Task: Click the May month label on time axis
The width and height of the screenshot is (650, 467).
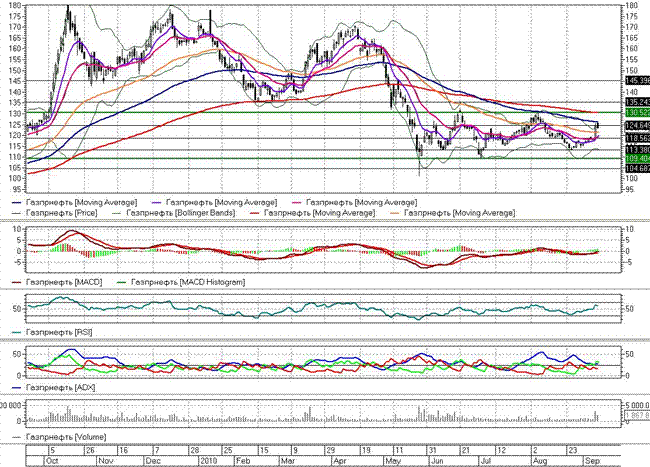Action: point(393,461)
